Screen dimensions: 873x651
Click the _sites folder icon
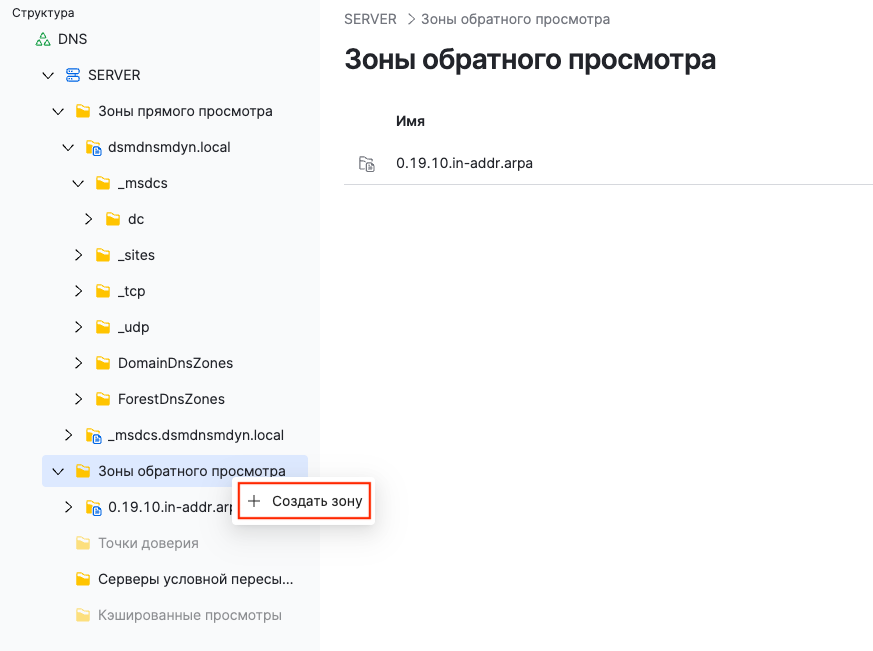click(x=103, y=255)
